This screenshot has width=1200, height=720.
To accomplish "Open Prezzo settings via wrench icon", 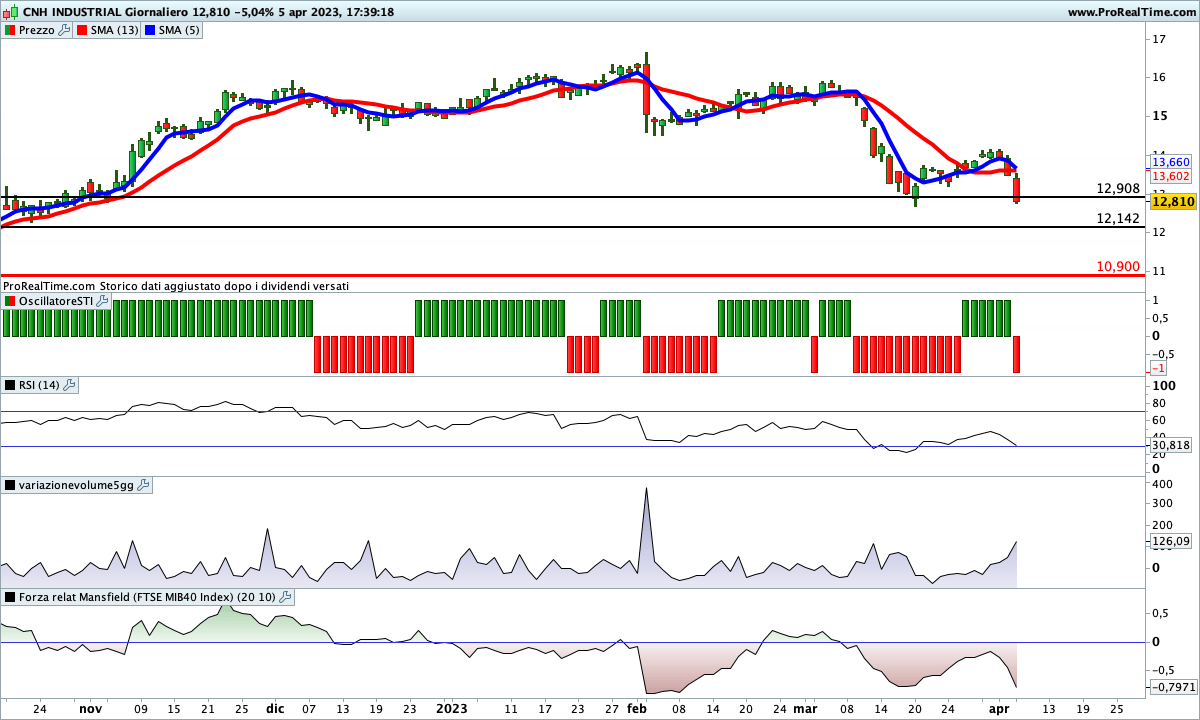I will (65, 30).
